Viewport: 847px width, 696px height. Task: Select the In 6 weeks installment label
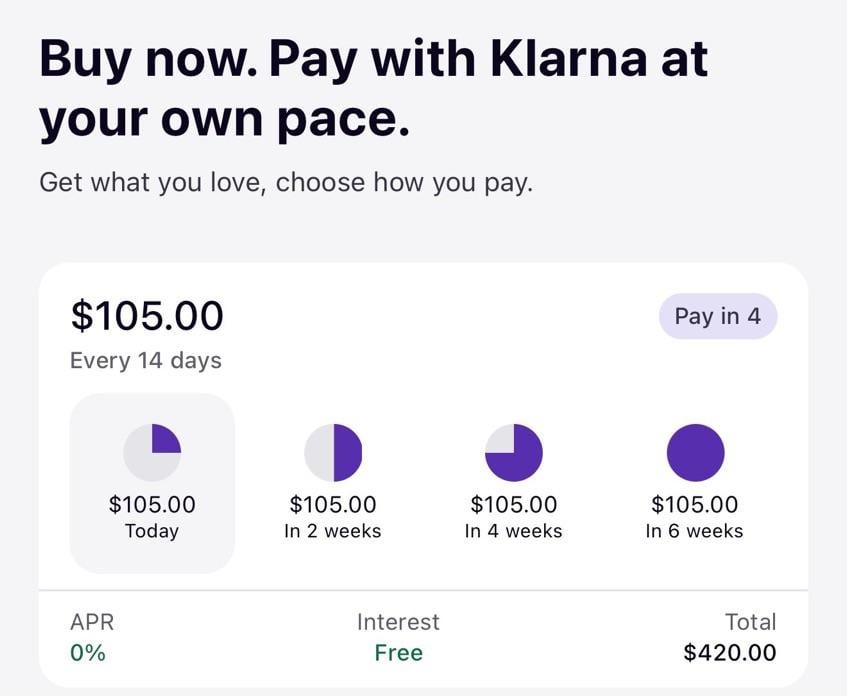[x=695, y=531]
